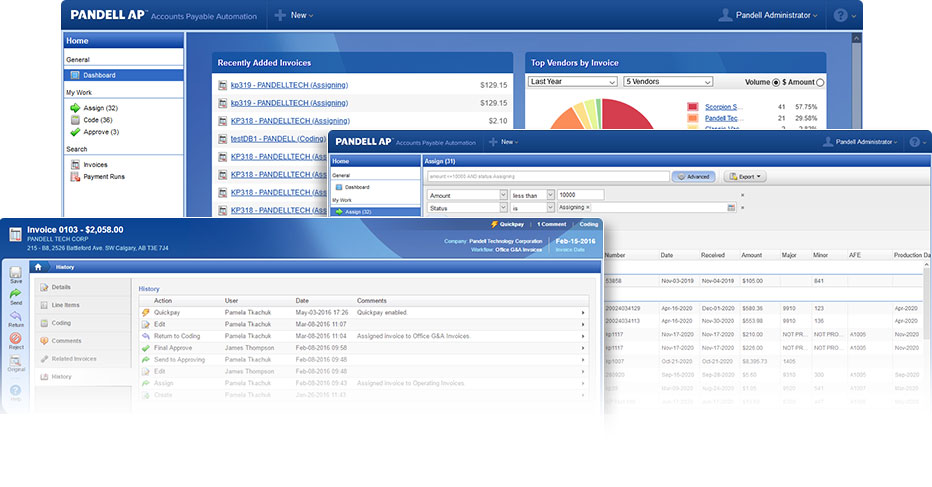
Task: Click the invoice icon beside testDB1 - PANDELL entry
Action: (x=222, y=139)
